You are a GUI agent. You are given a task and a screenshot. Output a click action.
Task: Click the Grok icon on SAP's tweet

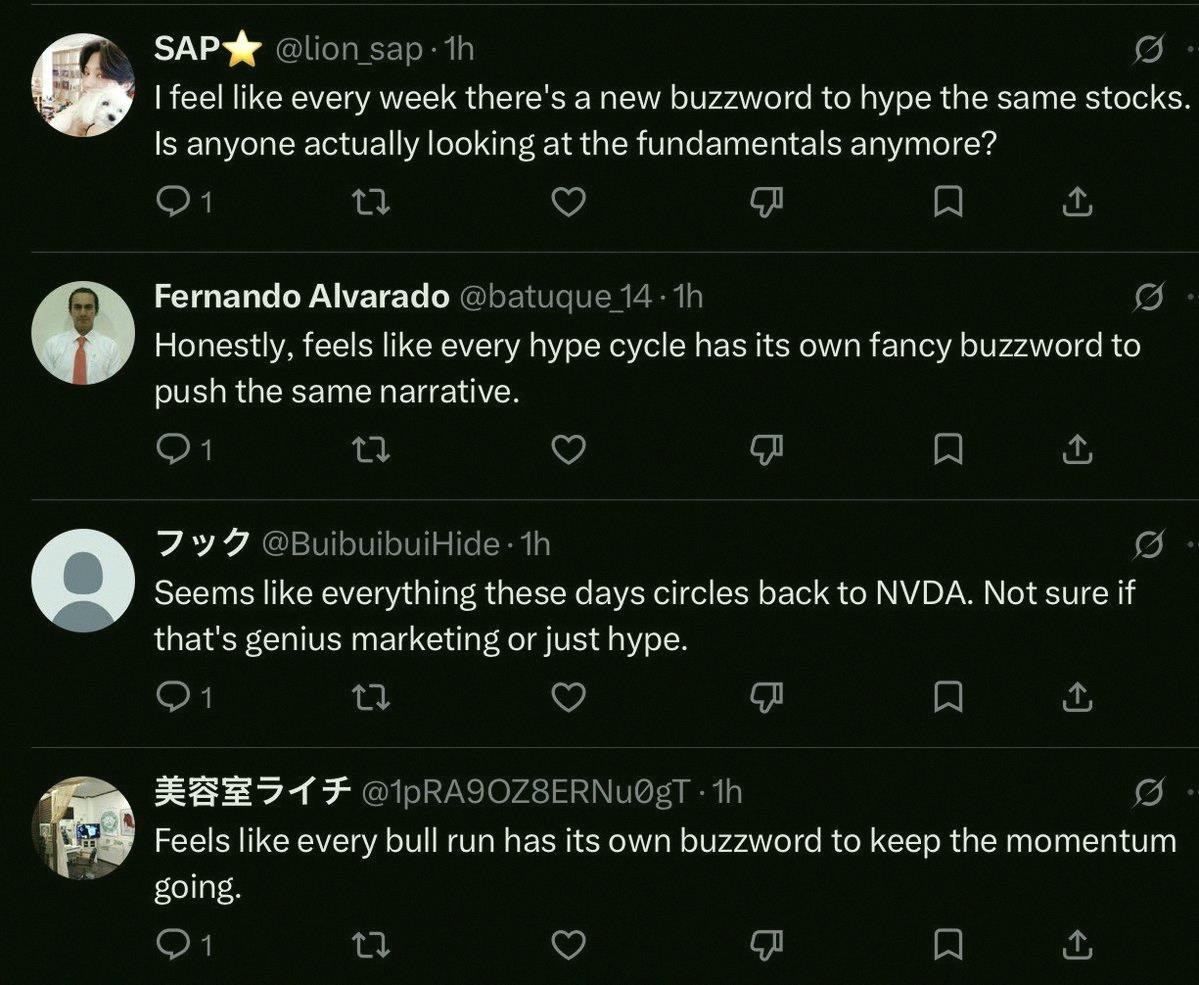click(x=1149, y=49)
